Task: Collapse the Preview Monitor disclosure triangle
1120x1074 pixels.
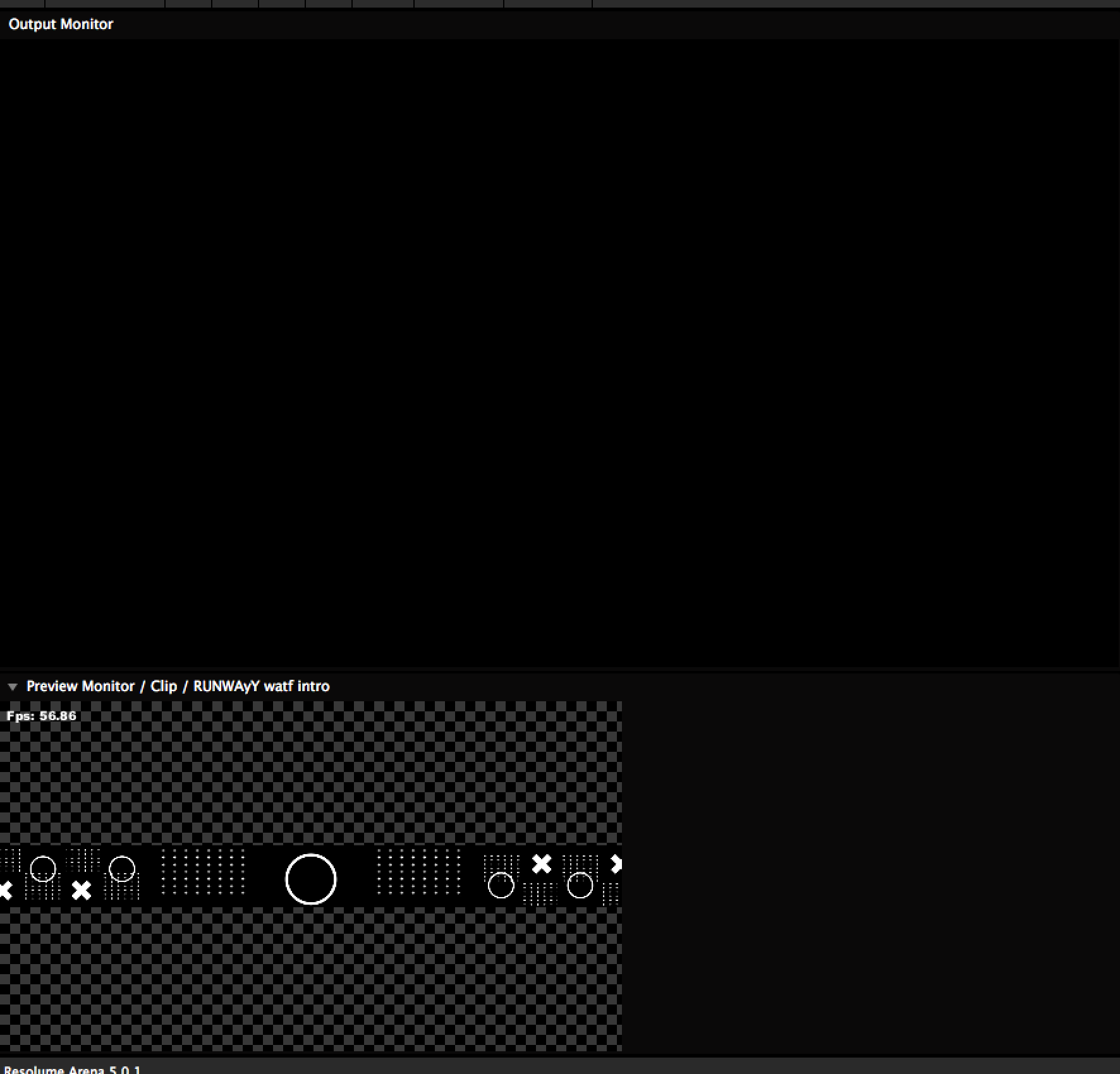Action: 12,687
